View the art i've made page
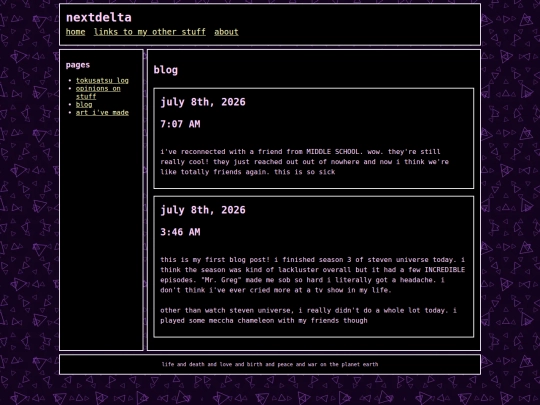 click(102, 113)
